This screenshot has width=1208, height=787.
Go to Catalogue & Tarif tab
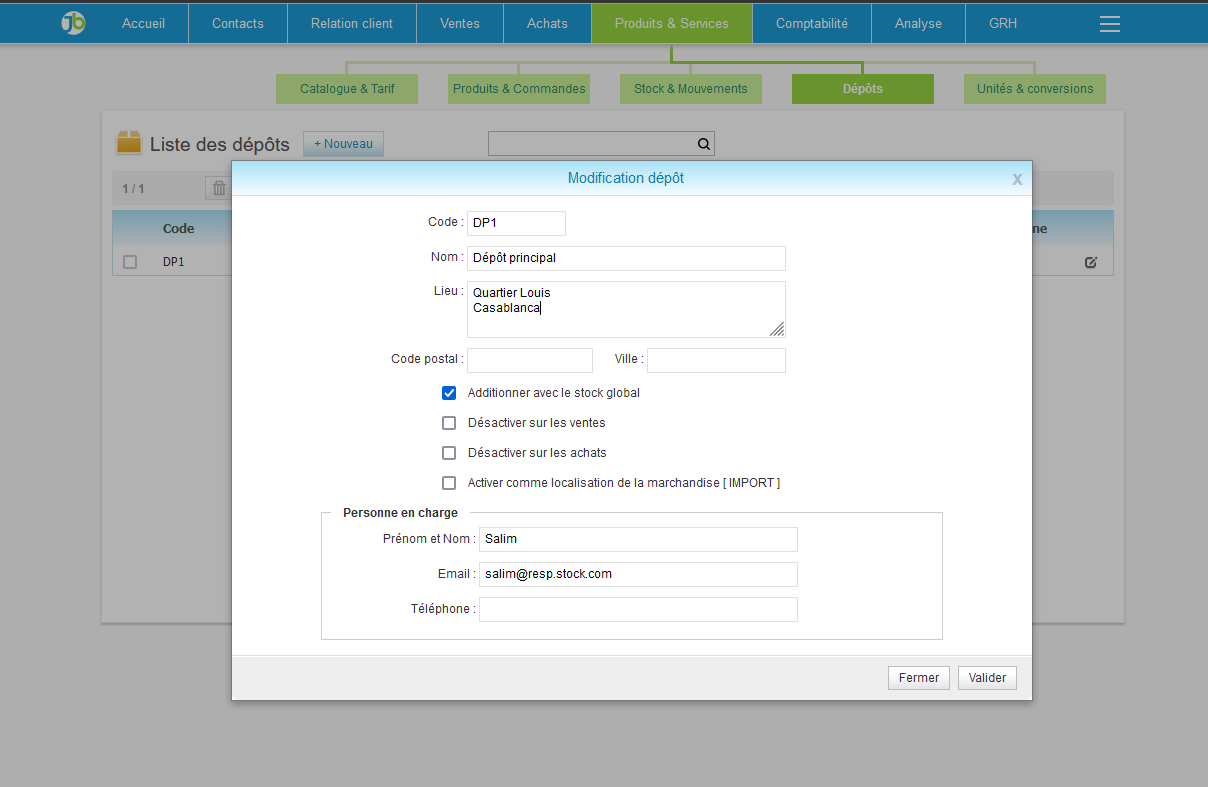pos(347,89)
